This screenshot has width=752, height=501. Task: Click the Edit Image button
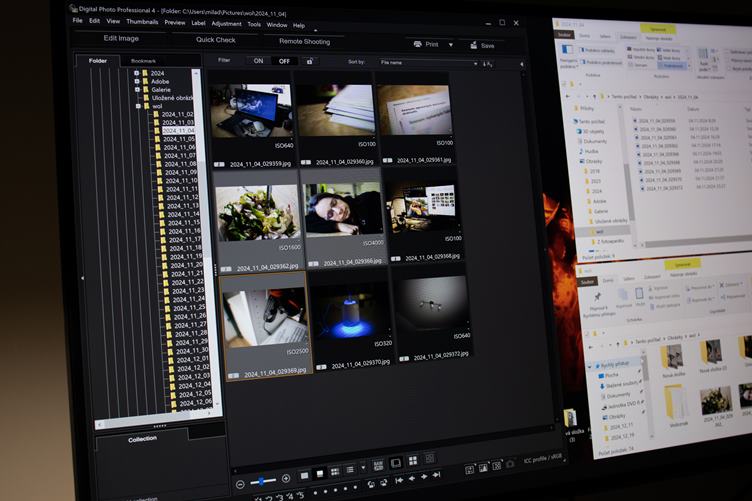[x=121, y=38]
